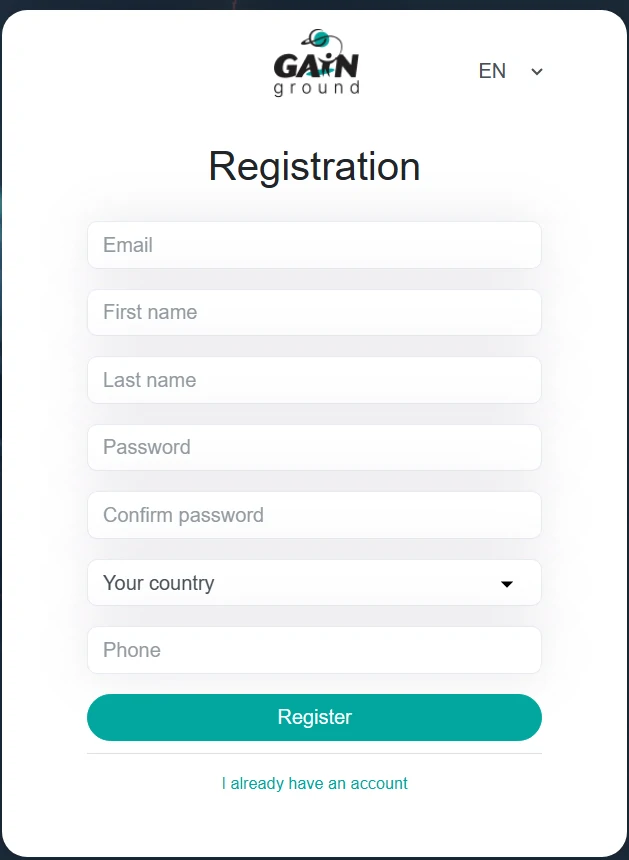Focus the Confirm password field

[x=314, y=515]
